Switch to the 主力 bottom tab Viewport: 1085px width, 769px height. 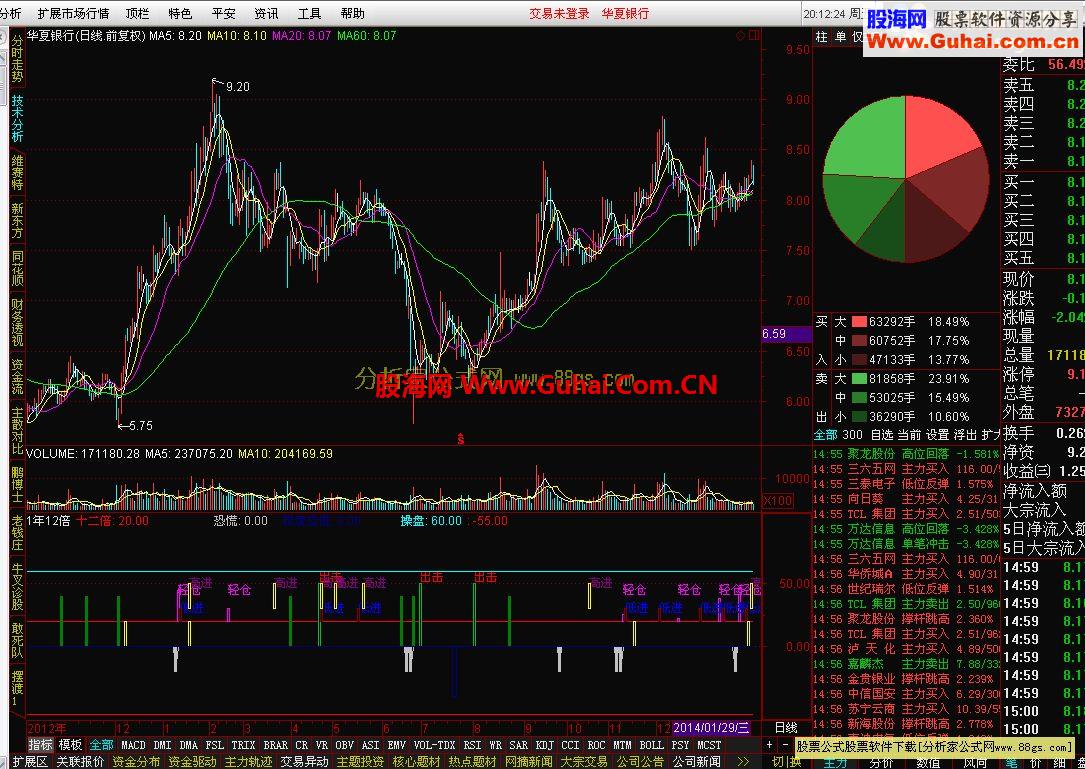[x=835, y=761]
